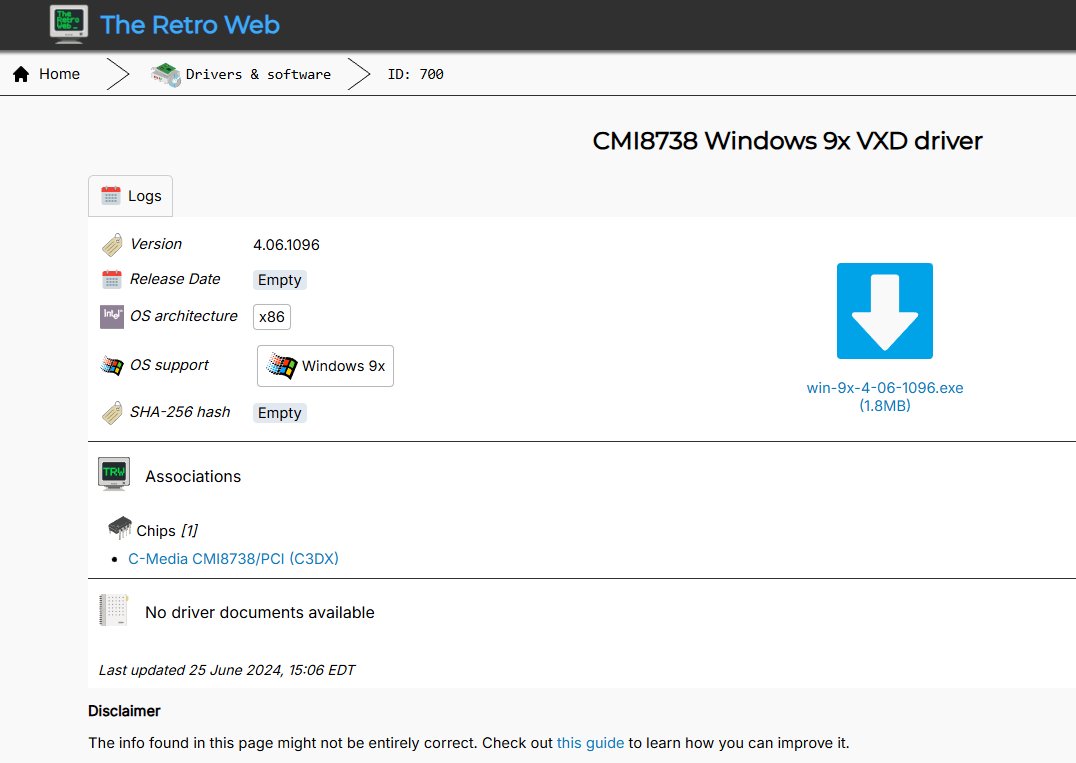Open Drivers & software breadcrumb
Viewport: 1076px width, 763px height.
[x=258, y=74]
